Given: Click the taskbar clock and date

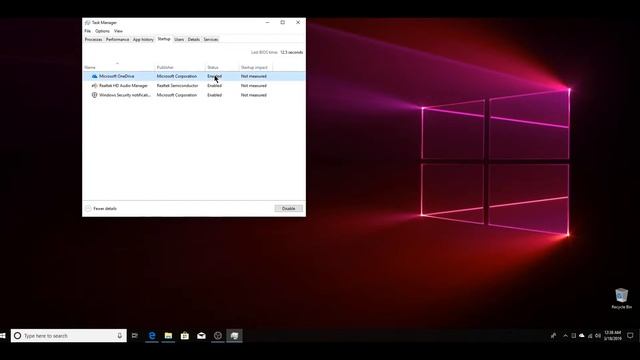Looking at the screenshot, I should point(613,336).
